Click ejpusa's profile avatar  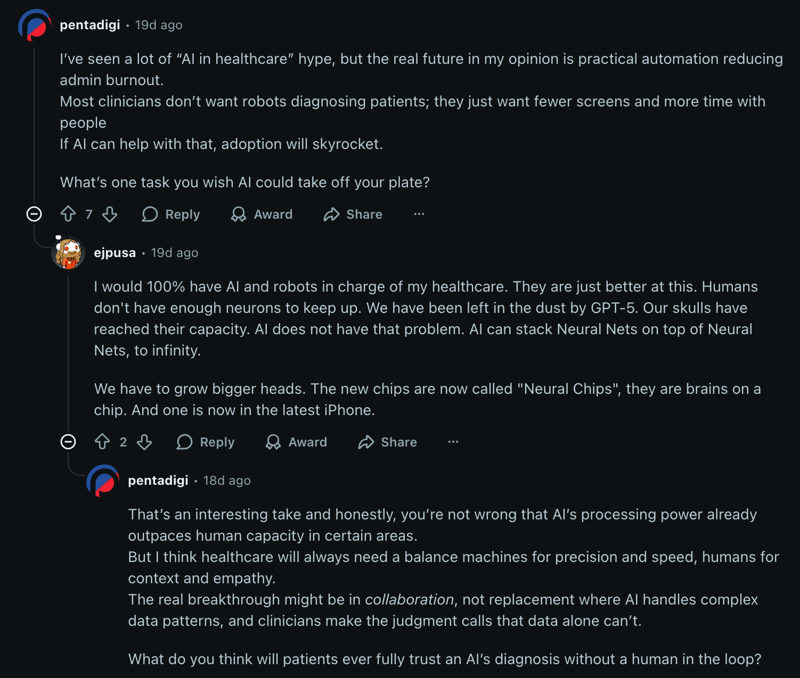[68, 253]
